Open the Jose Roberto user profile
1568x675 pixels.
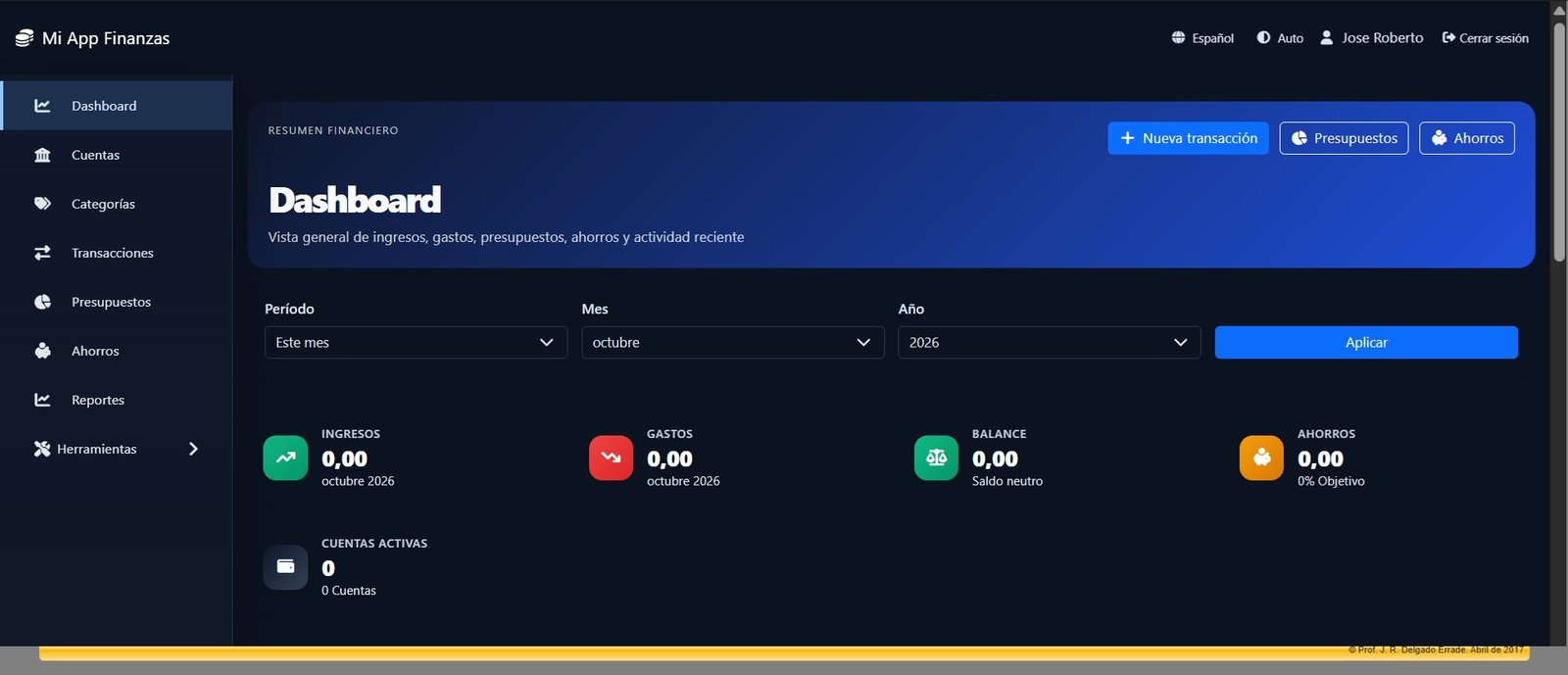(x=1371, y=38)
